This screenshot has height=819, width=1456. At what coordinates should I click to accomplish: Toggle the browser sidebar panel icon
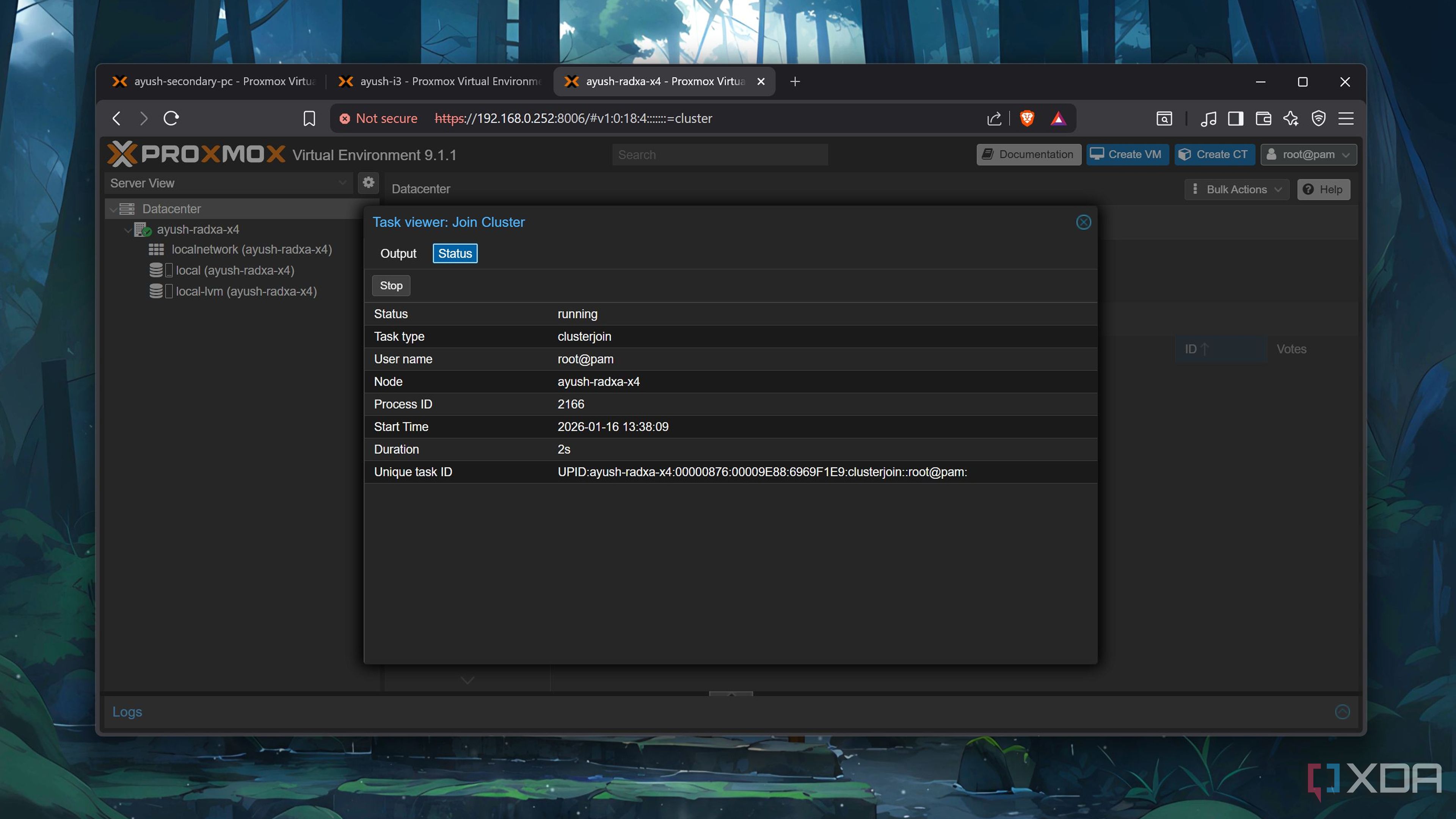[x=1236, y=118]
